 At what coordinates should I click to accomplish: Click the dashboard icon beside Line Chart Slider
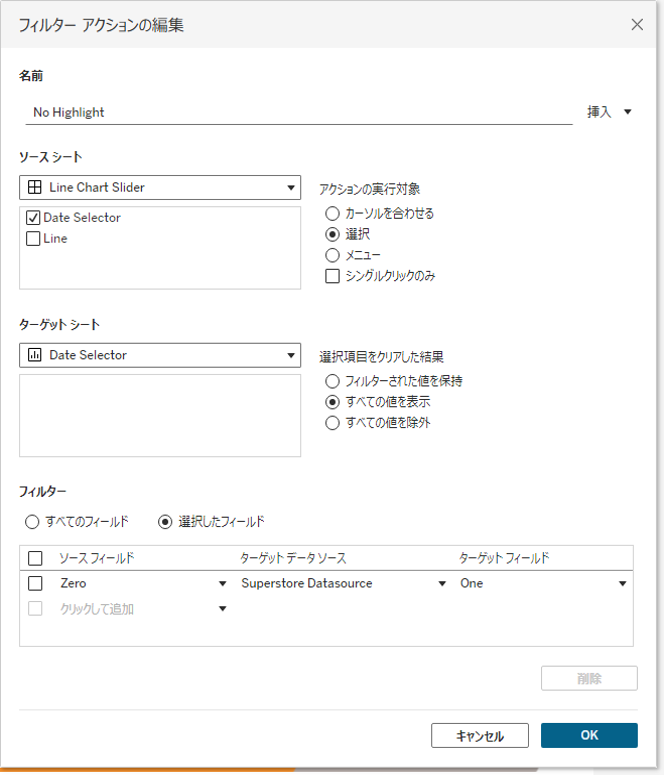(x=34, y=187)
